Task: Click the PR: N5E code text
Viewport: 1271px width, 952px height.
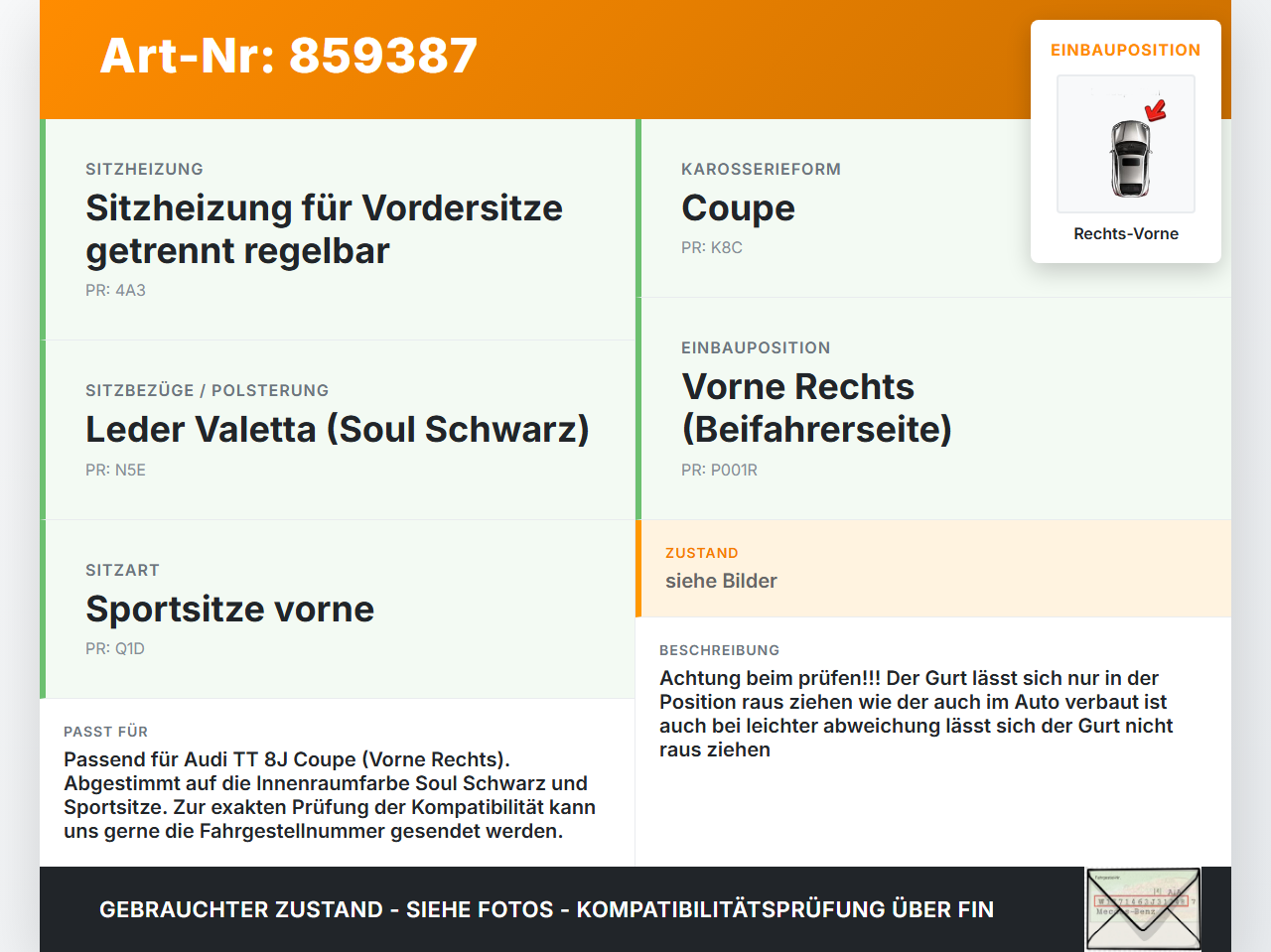Action: 115,470
